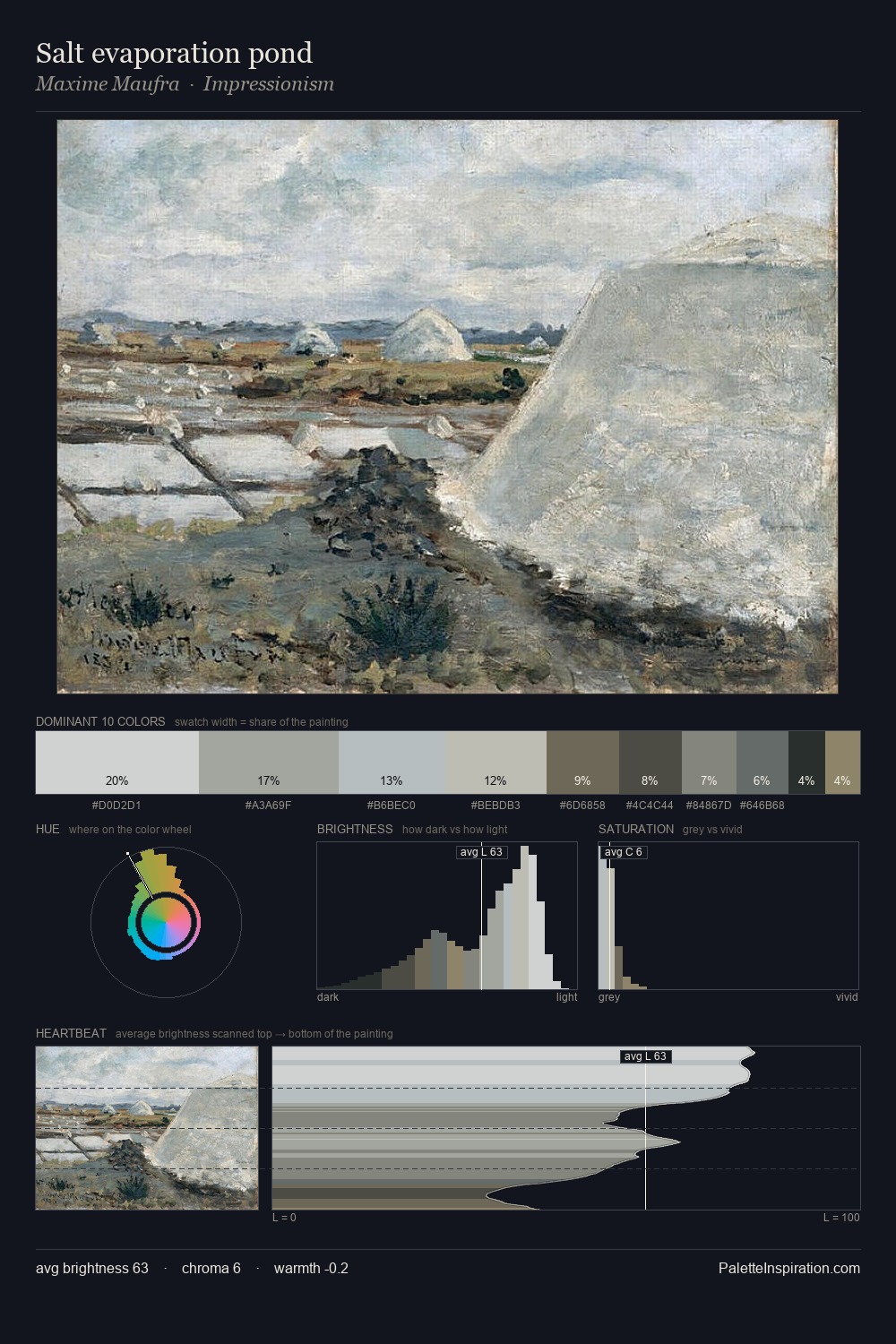This screenshot has width=896, height=1344.
Task: Pick the 13% pale blue-grey swatch
Action: click(392, 762)
